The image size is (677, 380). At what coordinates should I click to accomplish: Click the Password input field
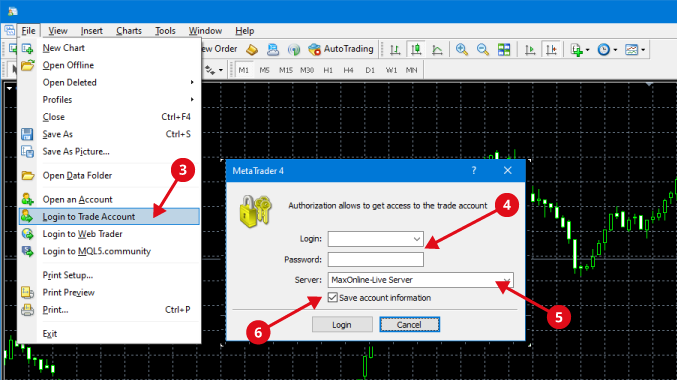pyautogui.click(x=376, y=260)
